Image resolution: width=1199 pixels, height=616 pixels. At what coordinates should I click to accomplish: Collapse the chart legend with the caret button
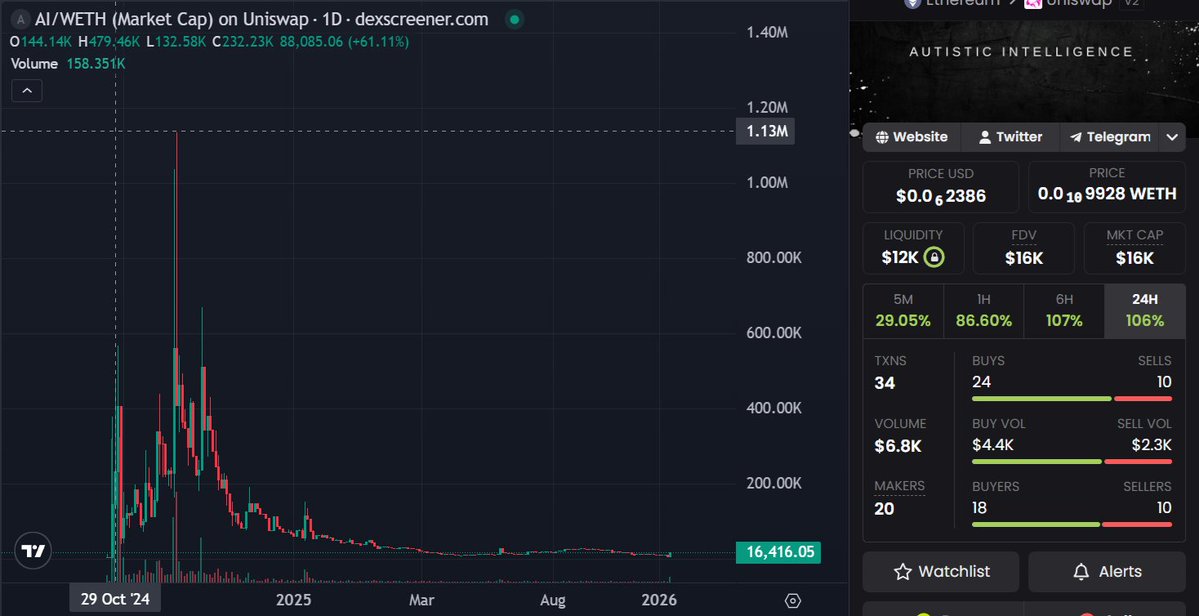click(27, 91)
